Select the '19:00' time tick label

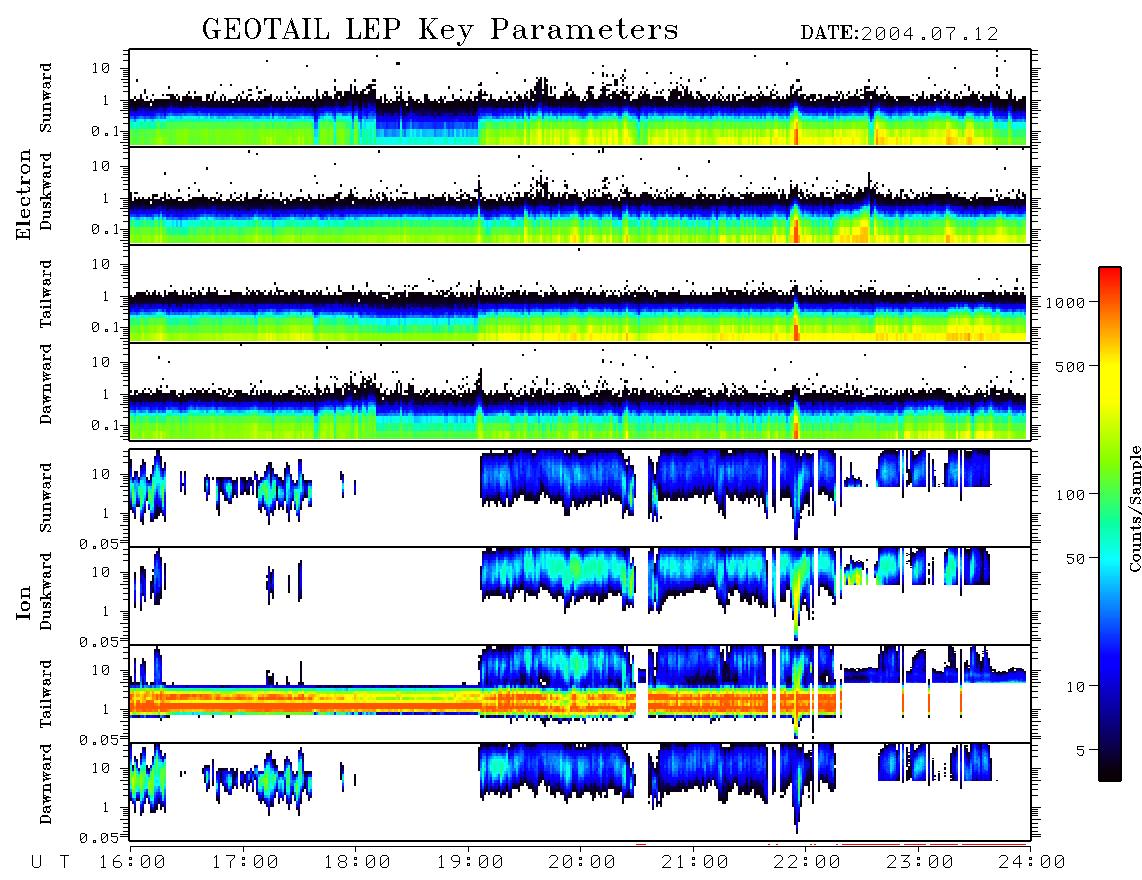click(470, 862)
